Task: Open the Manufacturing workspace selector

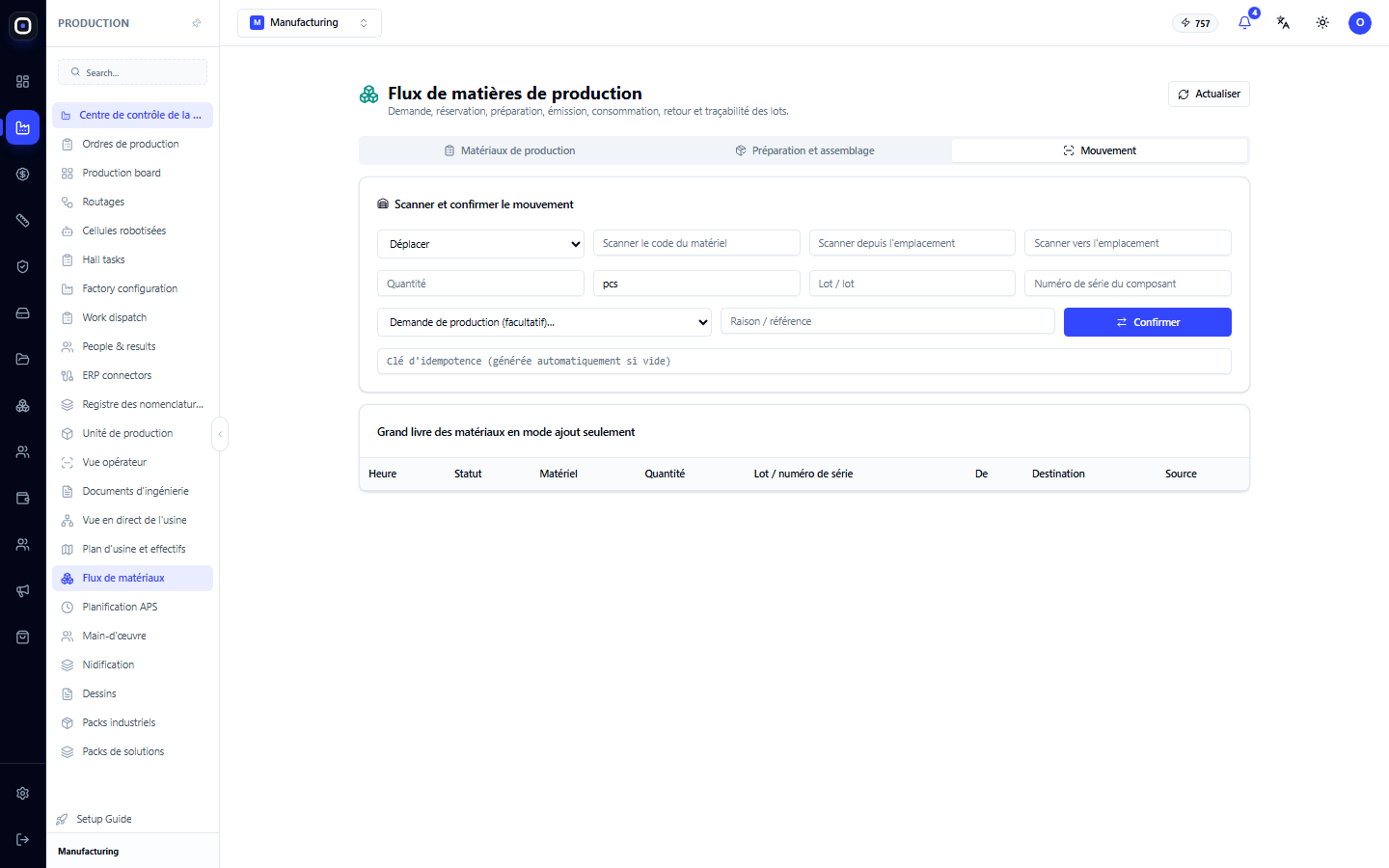Action: (310, 23)
